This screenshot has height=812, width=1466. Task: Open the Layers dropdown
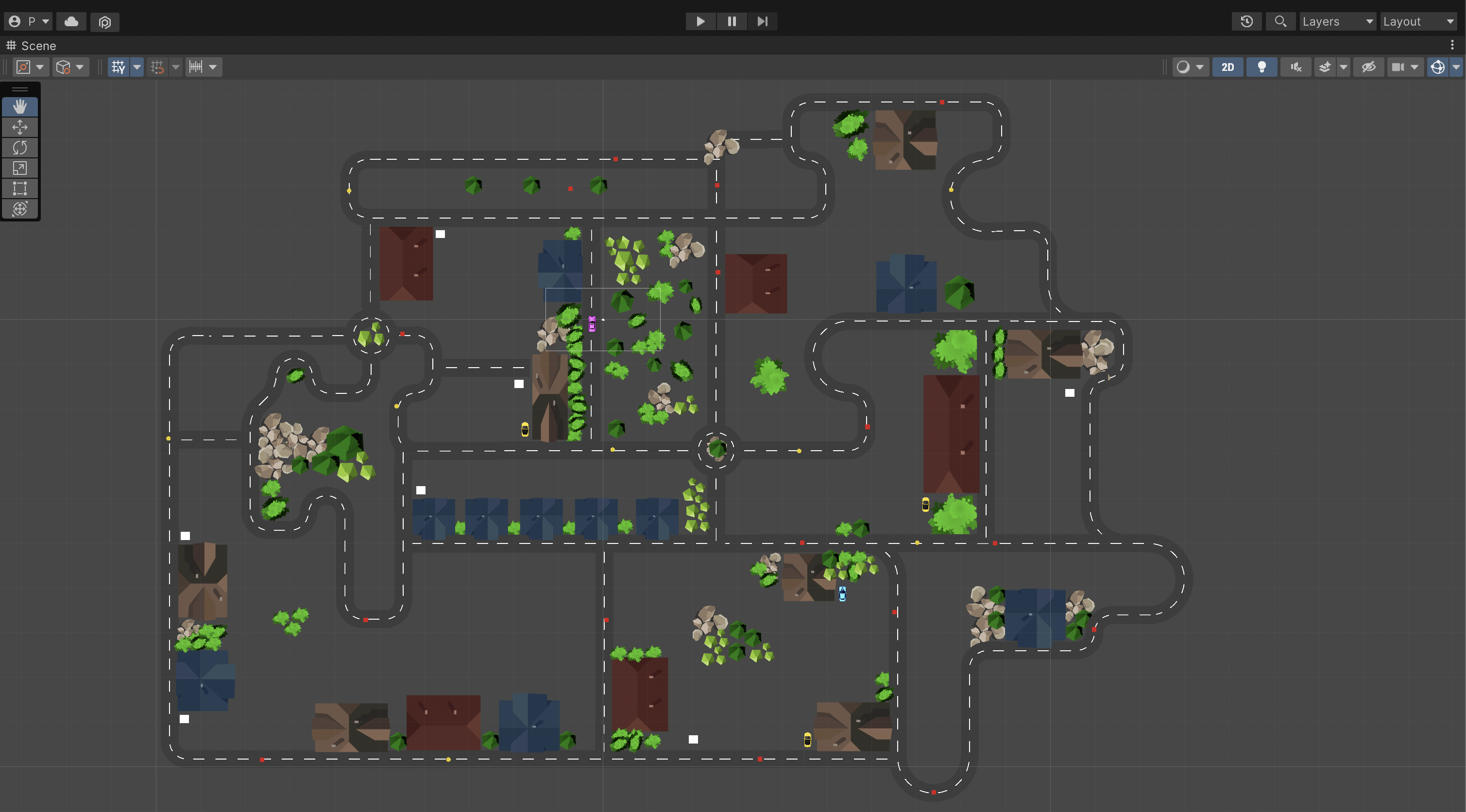pos(1337,22)
